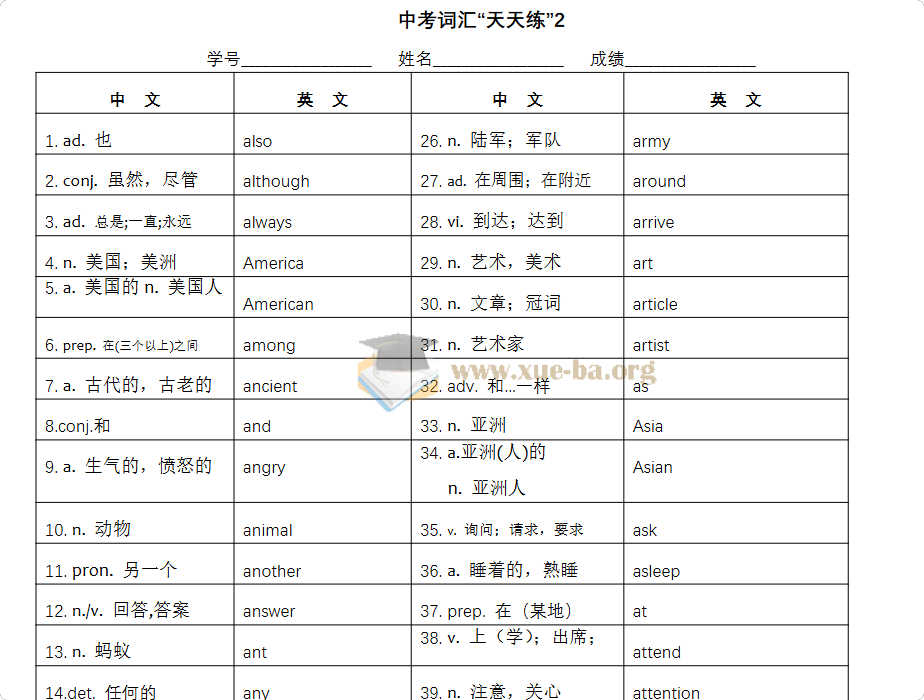Click entry '14.det. 任何的'
This screenshot has height=700, width=924.
[101, 692]
